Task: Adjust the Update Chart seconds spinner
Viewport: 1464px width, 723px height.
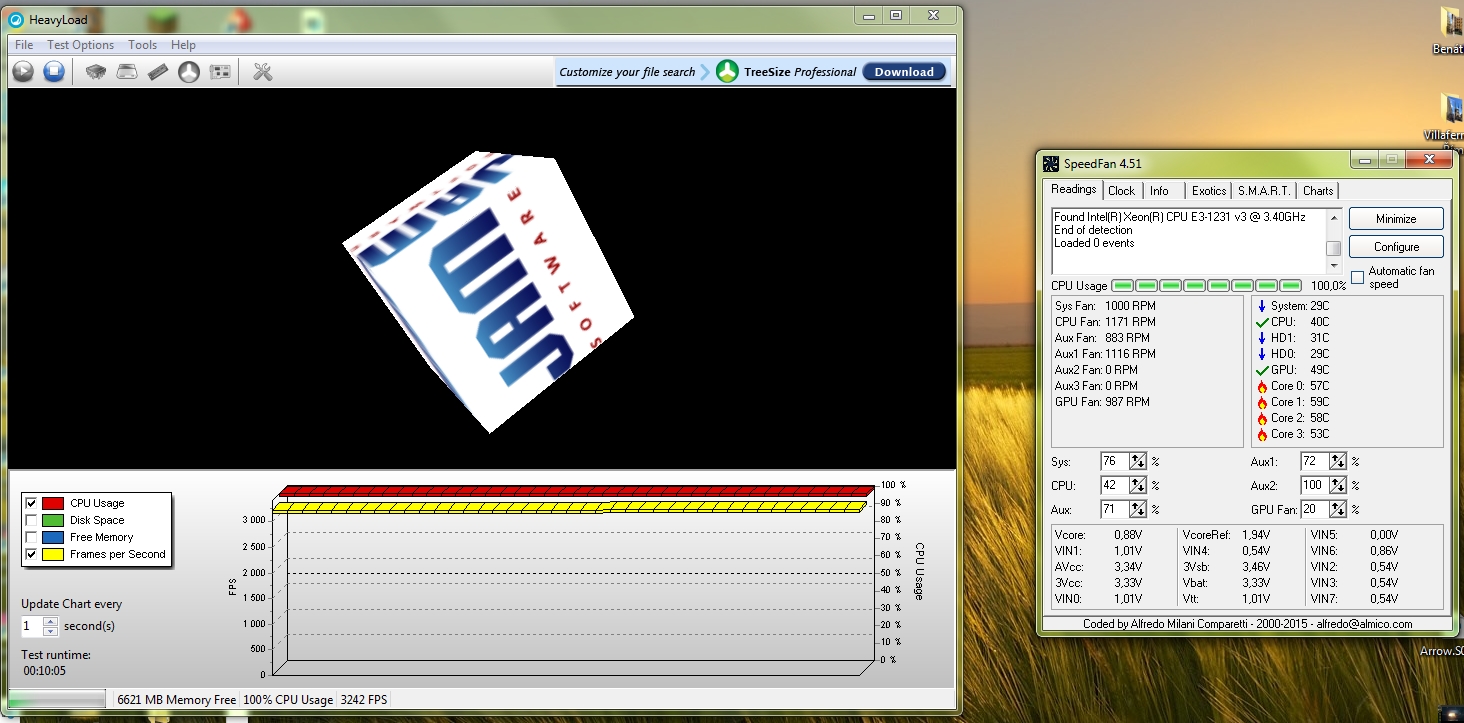Action: (x=50, y=626)
